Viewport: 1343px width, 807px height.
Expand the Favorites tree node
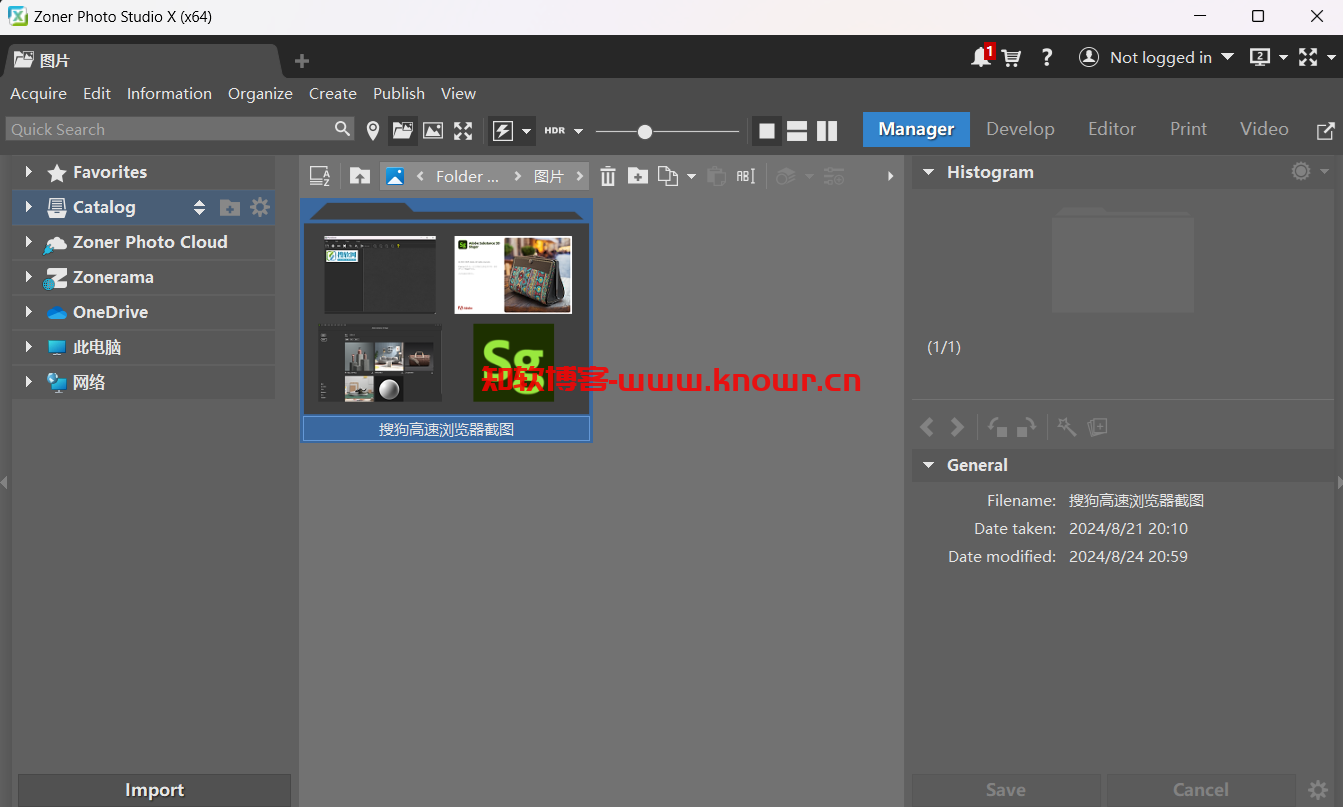(x=28, y=172)
